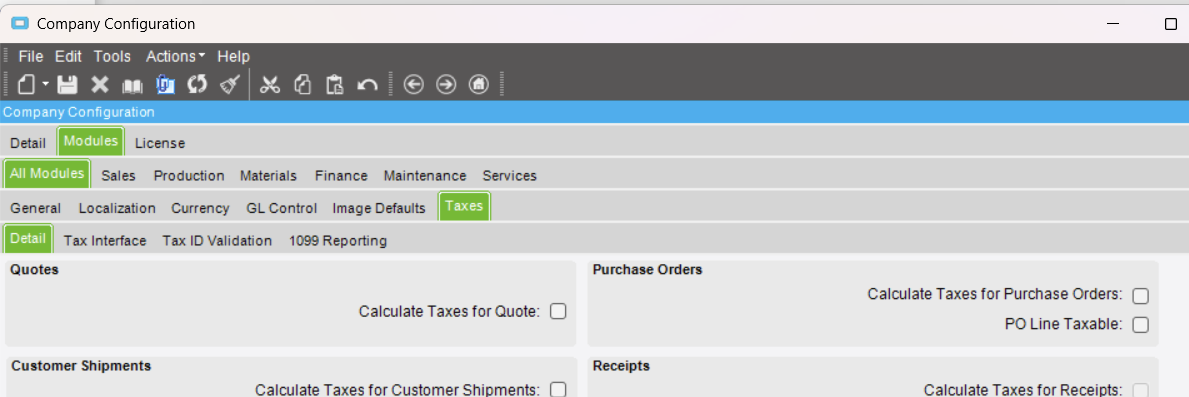Click the Home icon in the toolbar
This screenshot has height=397, width=1189.
479,84
